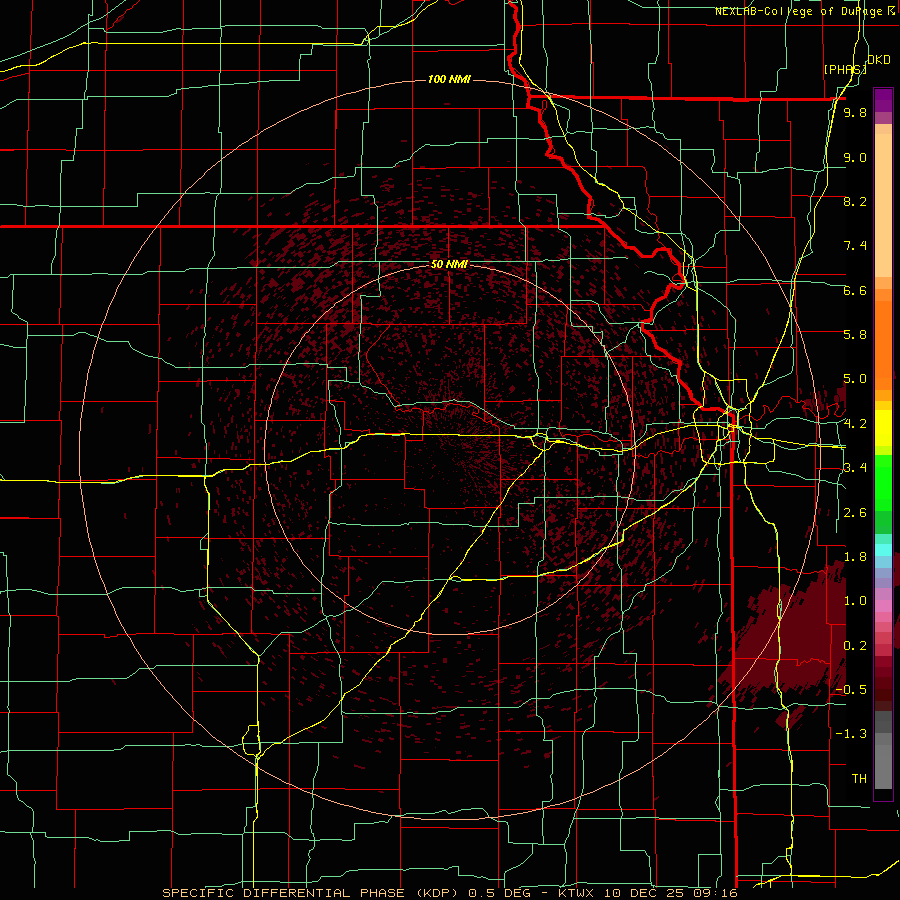900x900 pixels.
Task: Click the [PHAS] units label
Action: coord(845,69)
